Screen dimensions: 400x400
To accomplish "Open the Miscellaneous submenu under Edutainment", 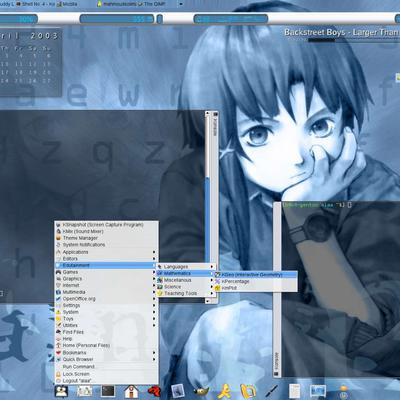I will click(x=185, y=280).
